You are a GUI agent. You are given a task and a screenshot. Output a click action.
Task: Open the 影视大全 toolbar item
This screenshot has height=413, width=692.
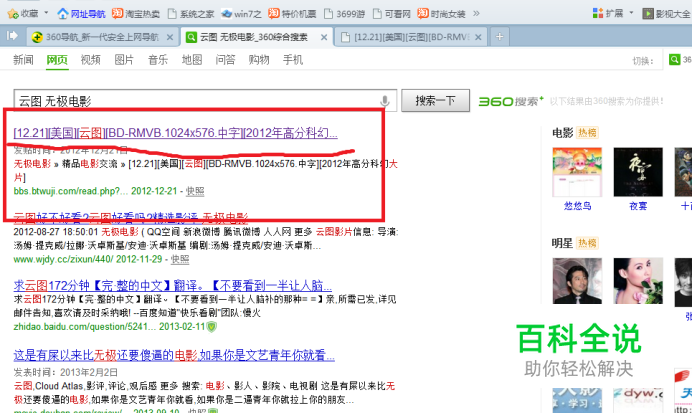click(x=666, y=14)
